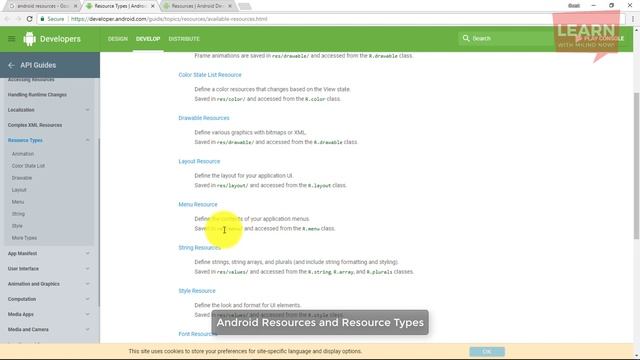This screenshot has height=360, width=640.
Task: Open Layout sidebar sub-item
Action: tap(19, 190)
